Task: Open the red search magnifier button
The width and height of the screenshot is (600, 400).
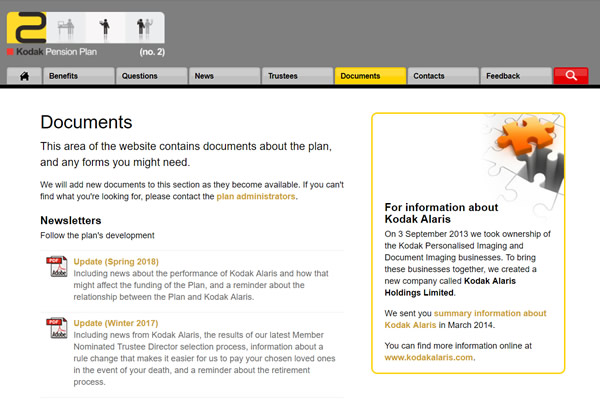Action: point(571,76)
